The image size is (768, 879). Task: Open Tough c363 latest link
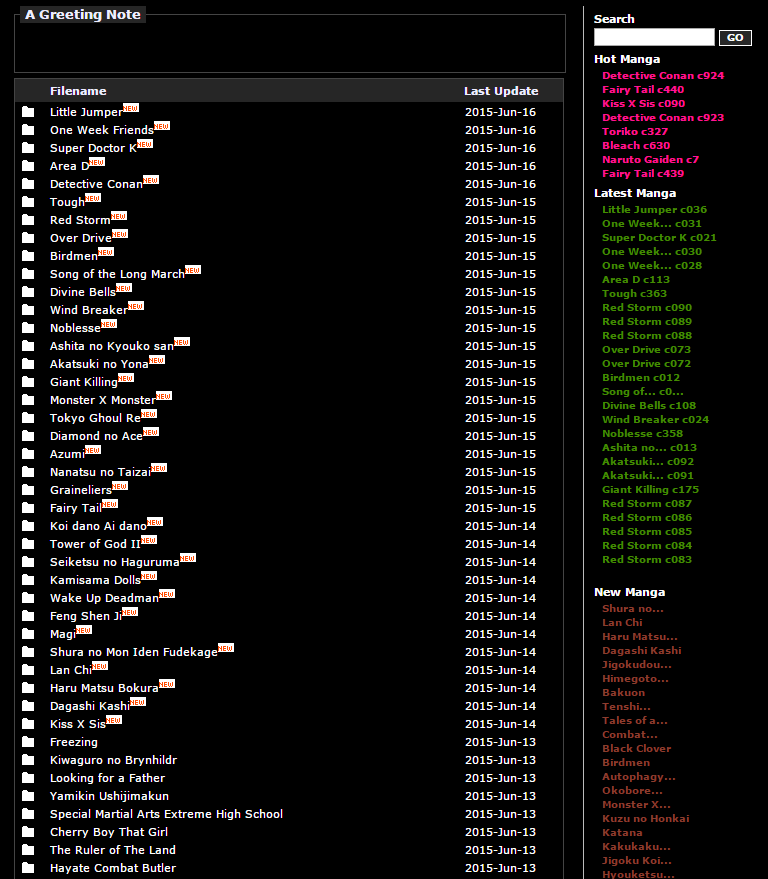click(x=635, y=293)
